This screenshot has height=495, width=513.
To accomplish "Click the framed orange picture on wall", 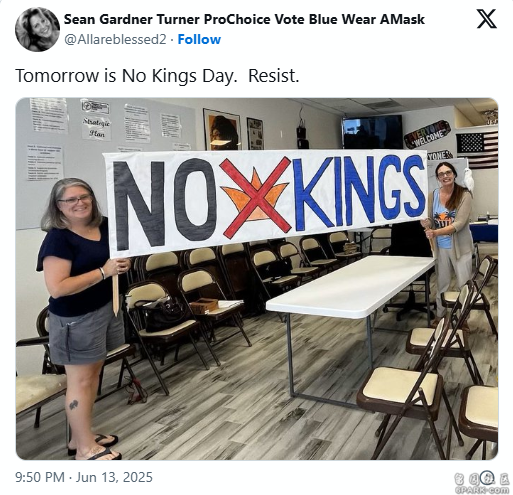I will pos(222,130).
